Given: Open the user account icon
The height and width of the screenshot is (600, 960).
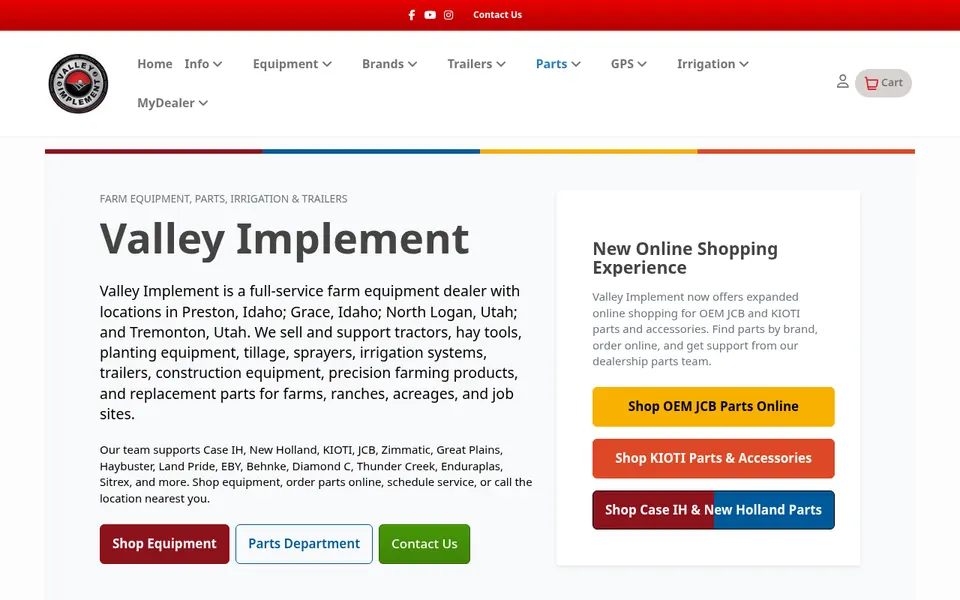Looking at the screenshot, I should click(x=842, y=81).
